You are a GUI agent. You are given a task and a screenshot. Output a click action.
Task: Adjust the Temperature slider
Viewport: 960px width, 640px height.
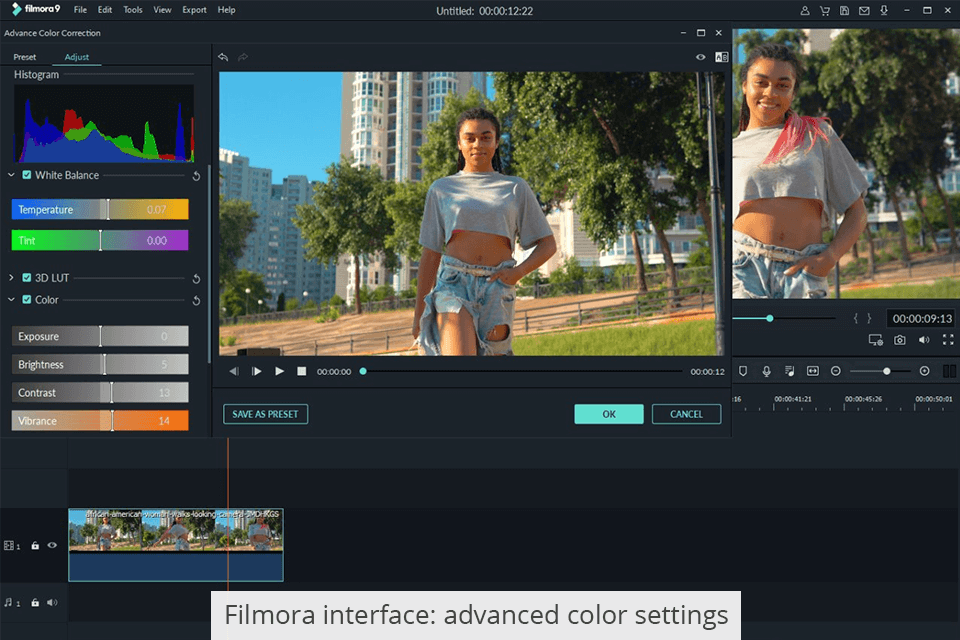tap(100, 209)
